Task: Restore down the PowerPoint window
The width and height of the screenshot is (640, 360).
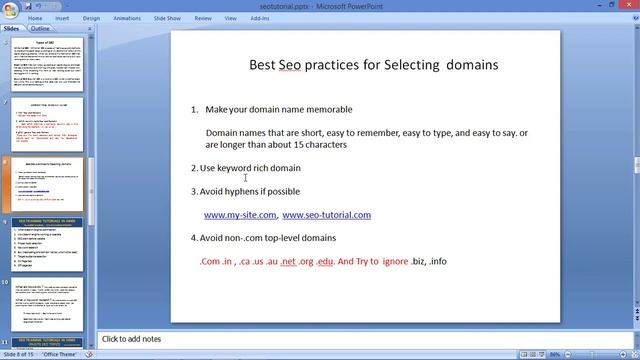Action: coord(611,5)
